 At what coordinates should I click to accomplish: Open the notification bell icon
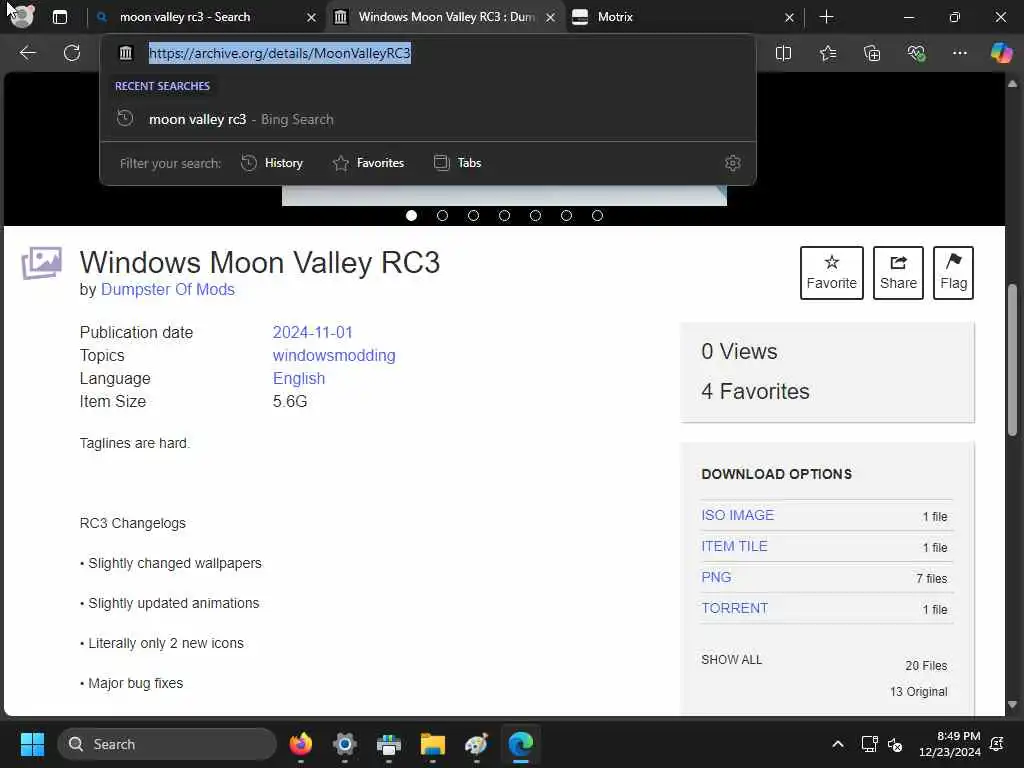[x=997, y=744]
